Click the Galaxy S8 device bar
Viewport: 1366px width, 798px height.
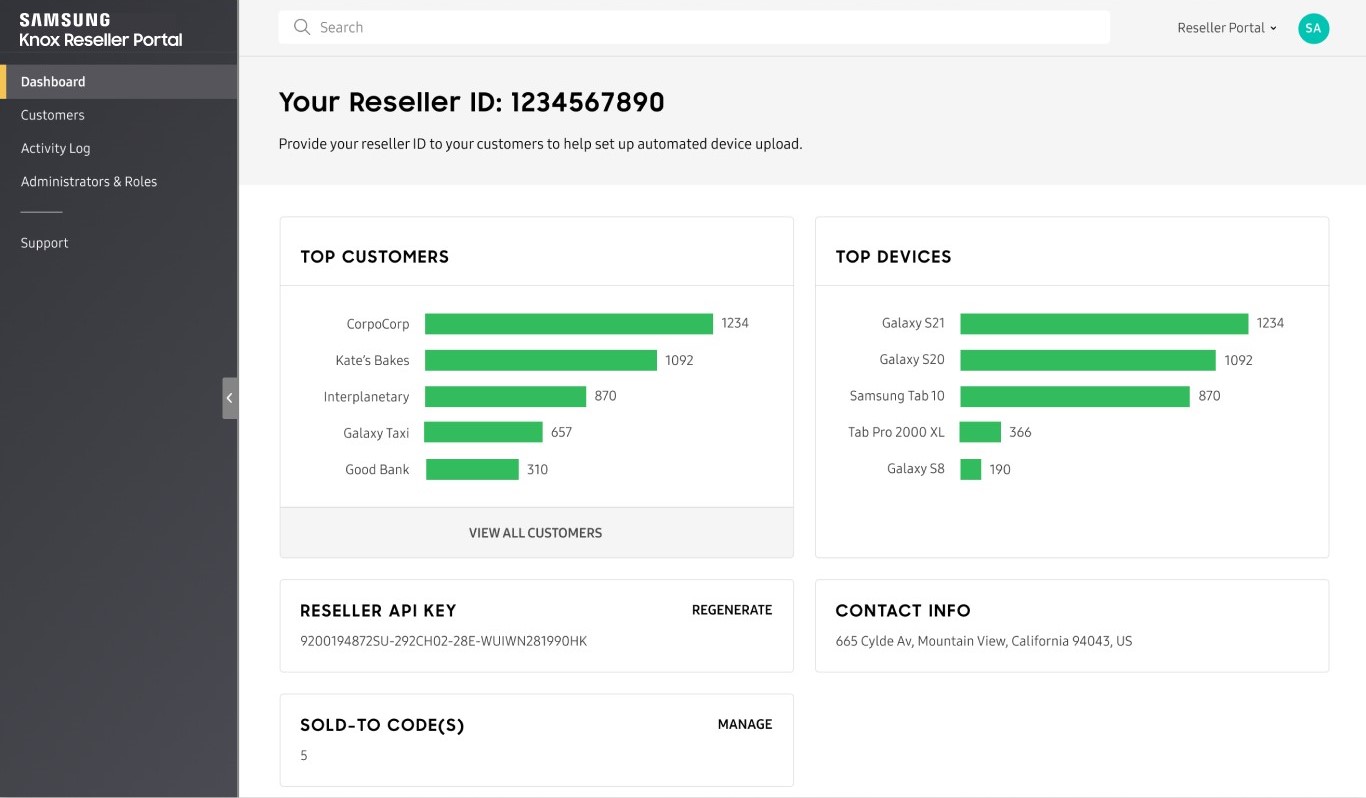point(970,469)
